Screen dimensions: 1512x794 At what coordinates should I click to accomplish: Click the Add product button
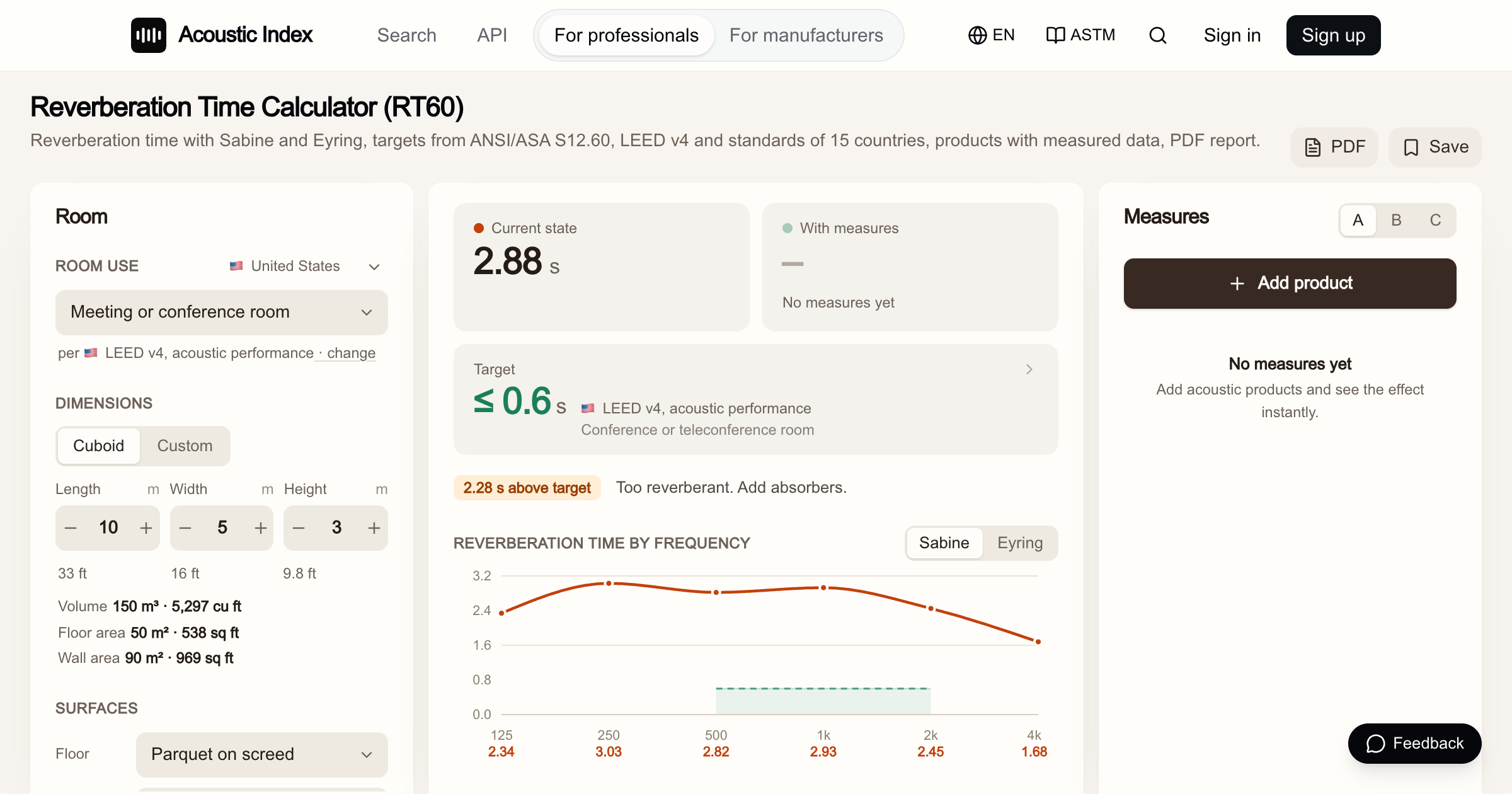coord(1290,284)
